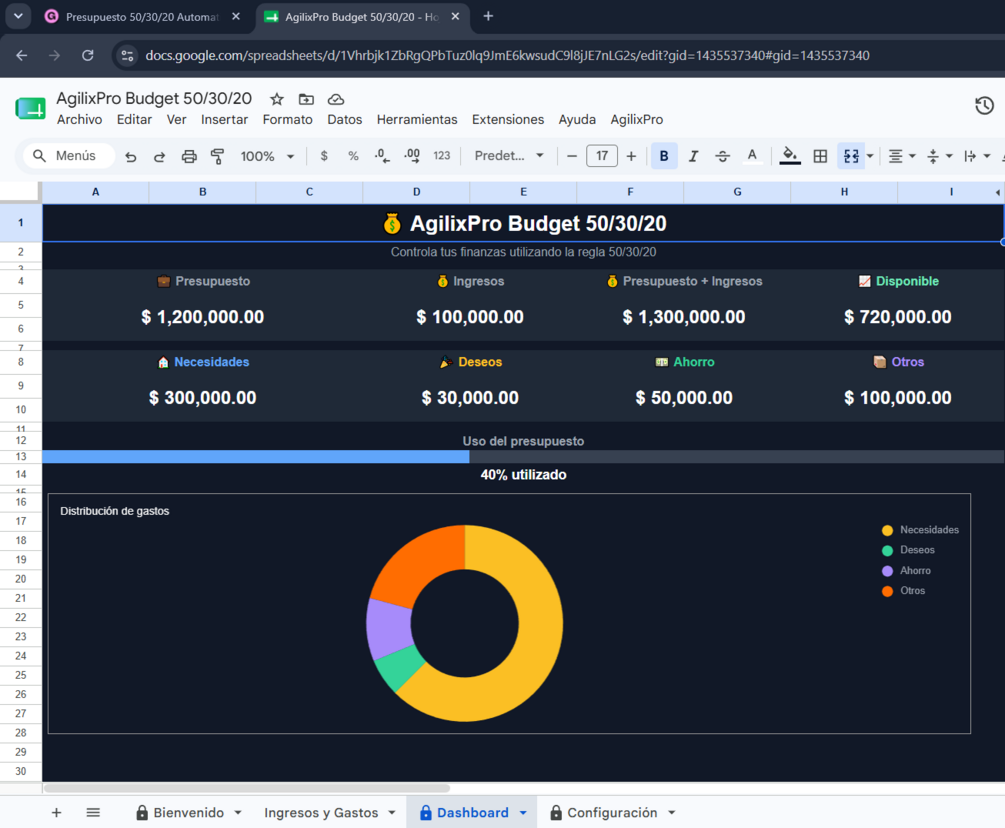Open text wrapping dropdown
Viewport: 1005px width, 828px height.
(977, 156)
